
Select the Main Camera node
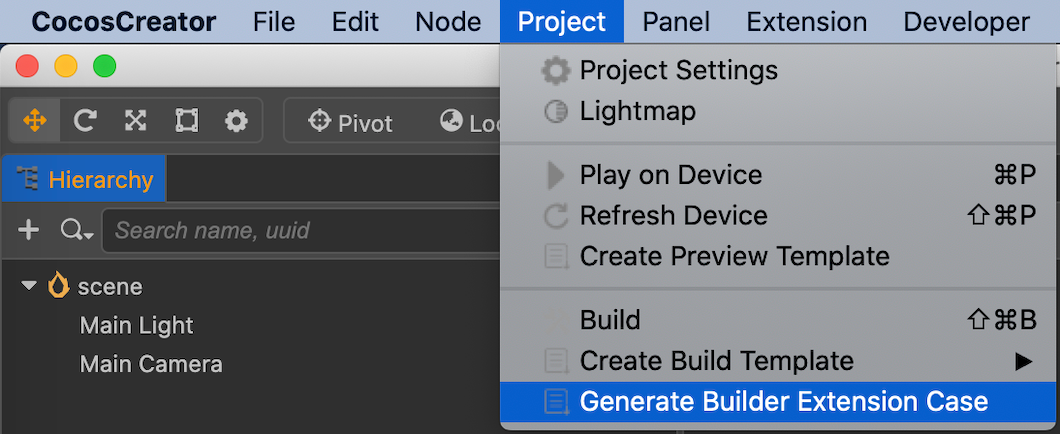(151, 364)
